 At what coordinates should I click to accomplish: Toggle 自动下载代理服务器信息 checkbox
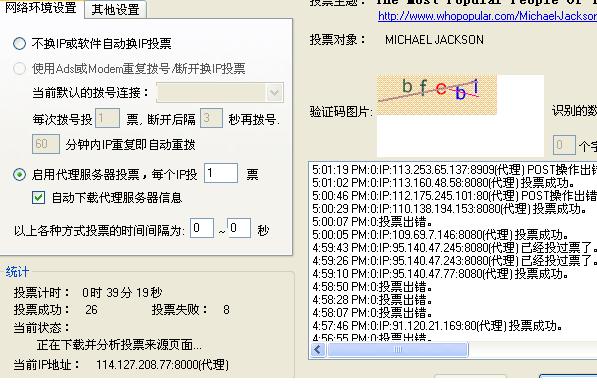pyautogui.click(x=38, y=198)
